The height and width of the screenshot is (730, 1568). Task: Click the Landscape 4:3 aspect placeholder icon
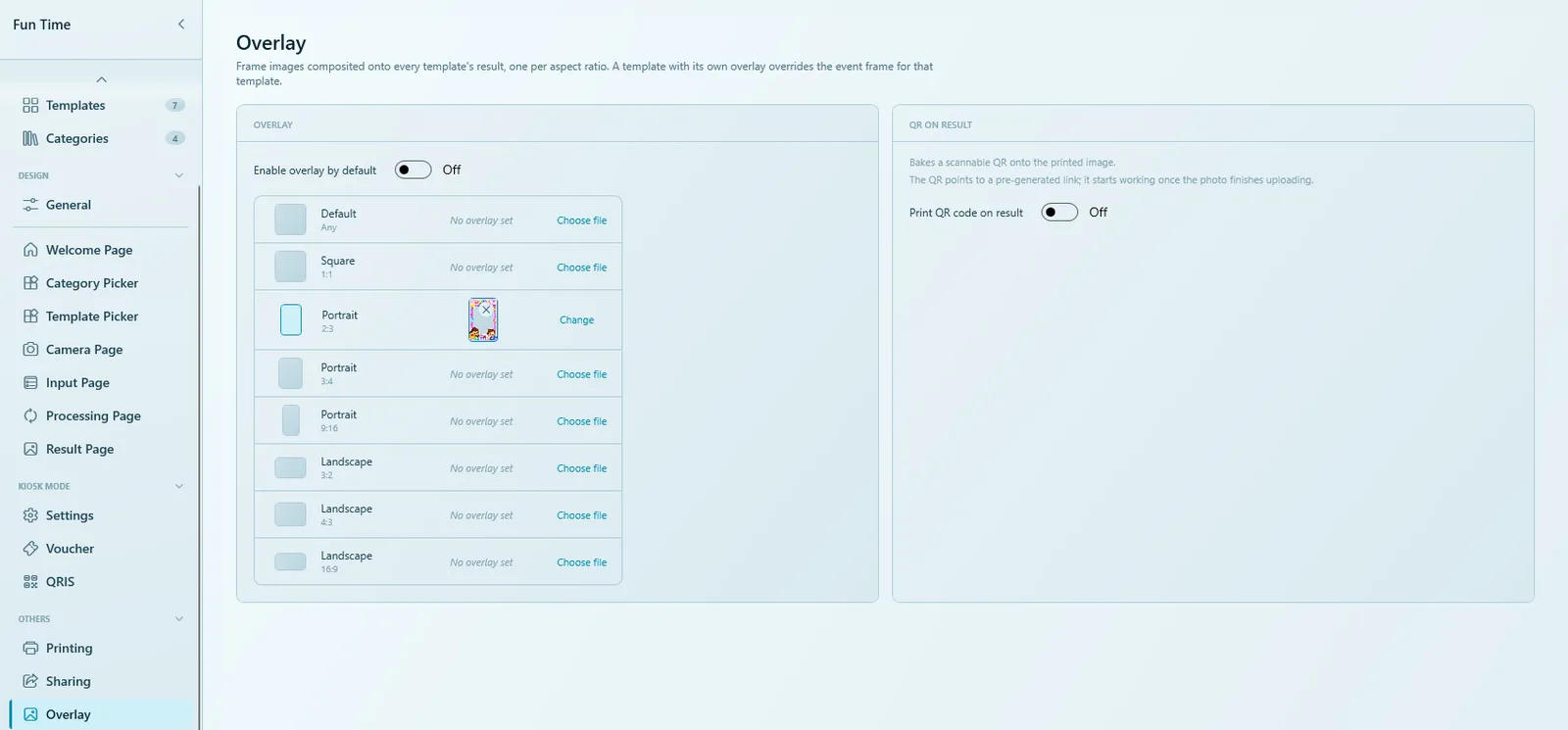click(x=290, y=514)
